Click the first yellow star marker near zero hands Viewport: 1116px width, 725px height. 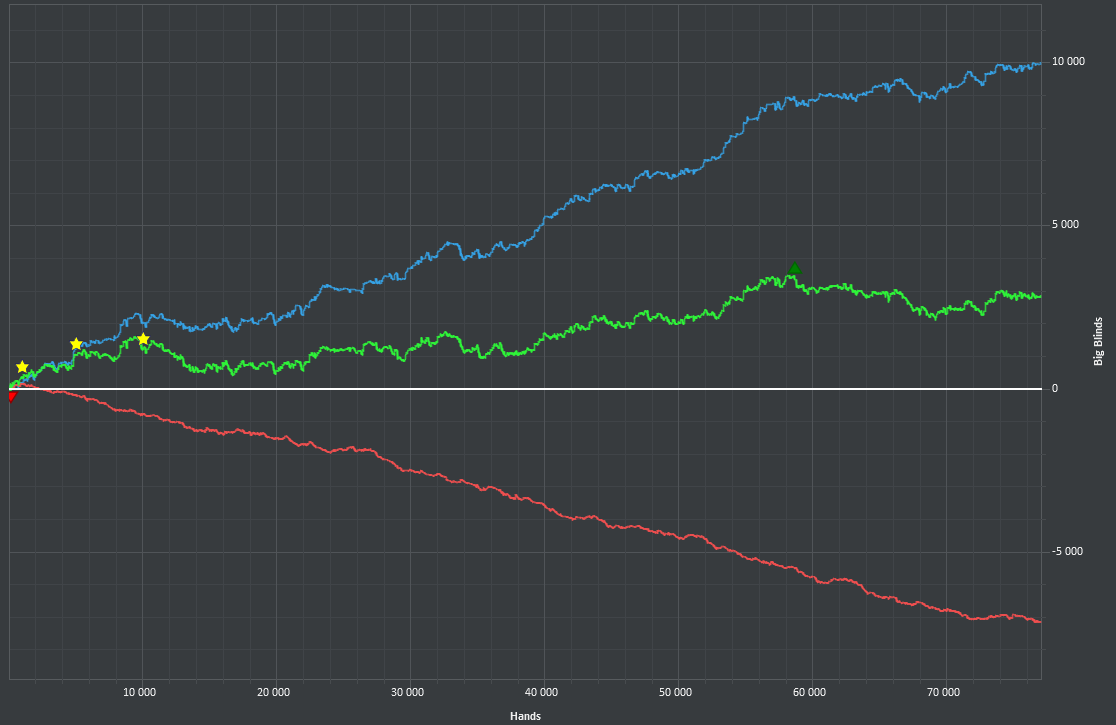click(22, 367)
